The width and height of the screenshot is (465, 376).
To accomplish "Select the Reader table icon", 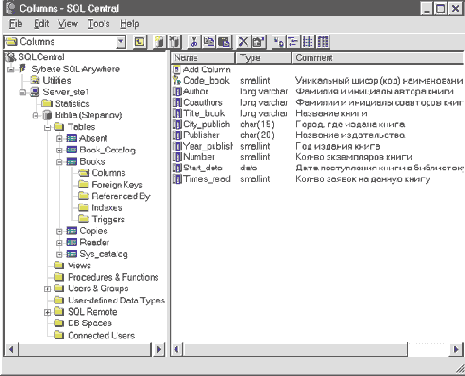I will 72,242.
